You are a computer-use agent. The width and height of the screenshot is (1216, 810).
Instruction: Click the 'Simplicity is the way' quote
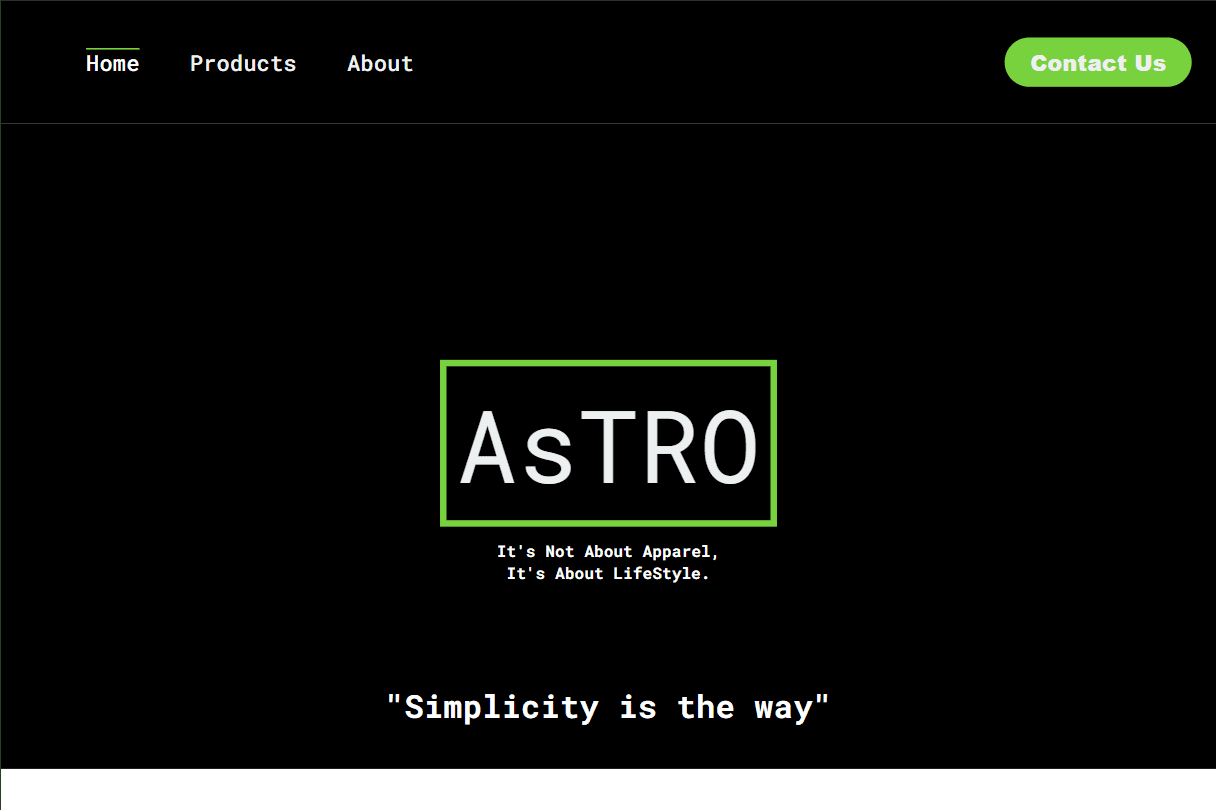[608, 706]
